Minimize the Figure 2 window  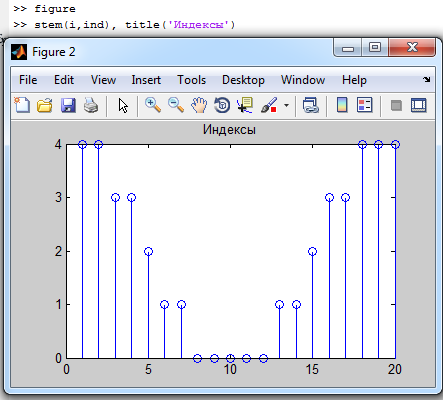[x=347, y=48]
